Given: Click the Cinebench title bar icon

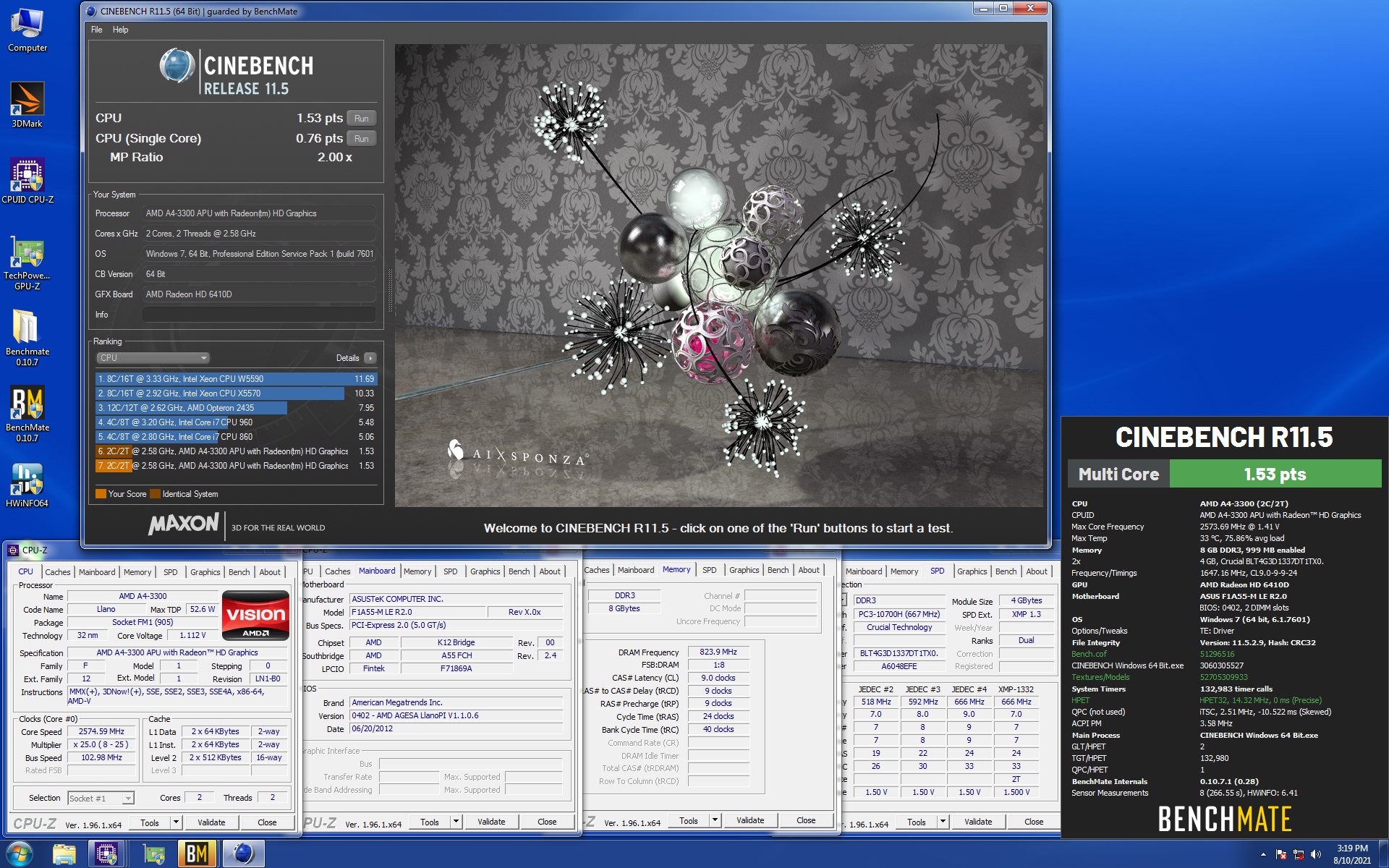Looking at the screenshot, I should [x=91, y=11].
